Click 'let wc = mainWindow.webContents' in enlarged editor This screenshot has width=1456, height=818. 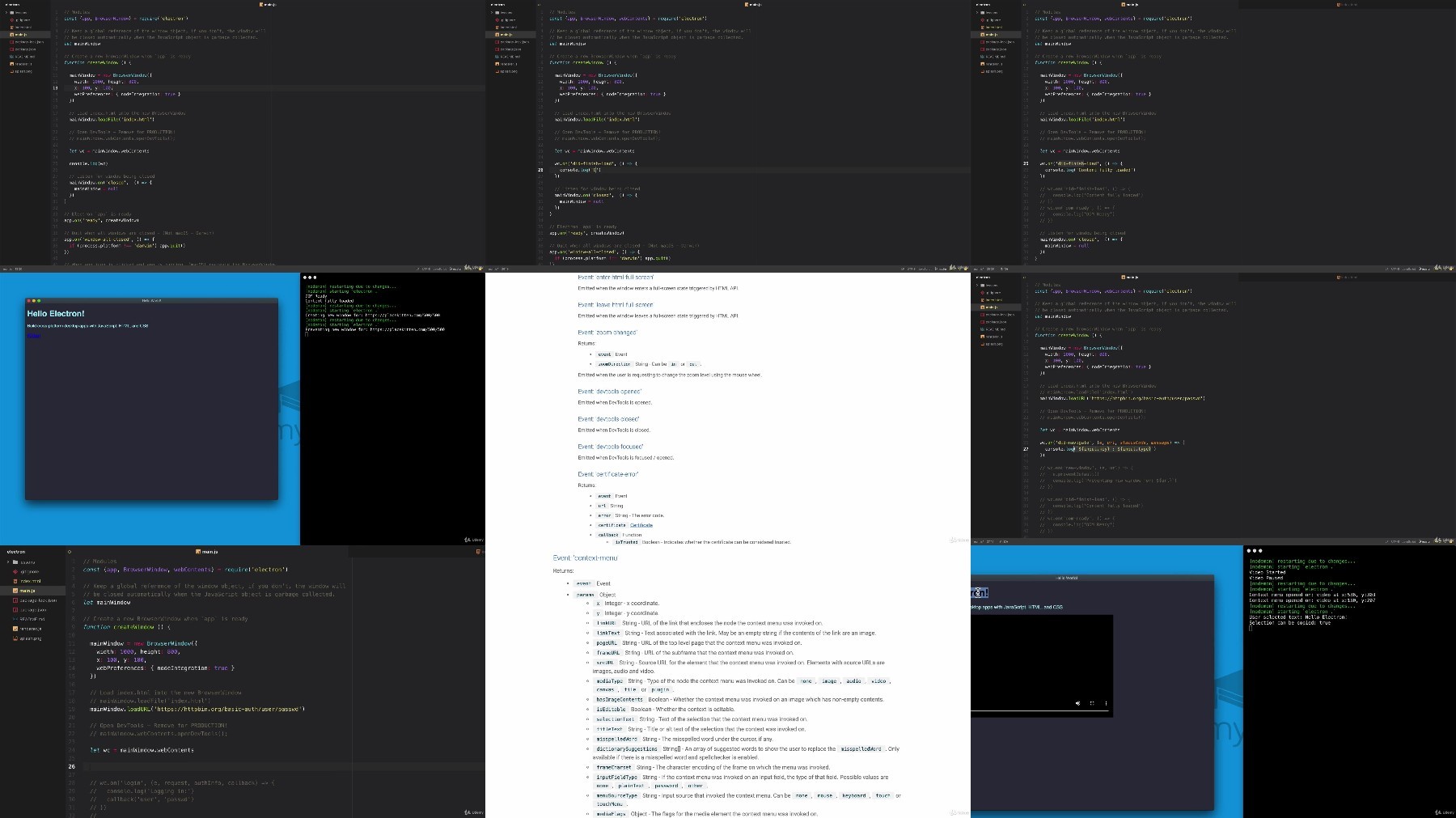(x=142, y=750)
